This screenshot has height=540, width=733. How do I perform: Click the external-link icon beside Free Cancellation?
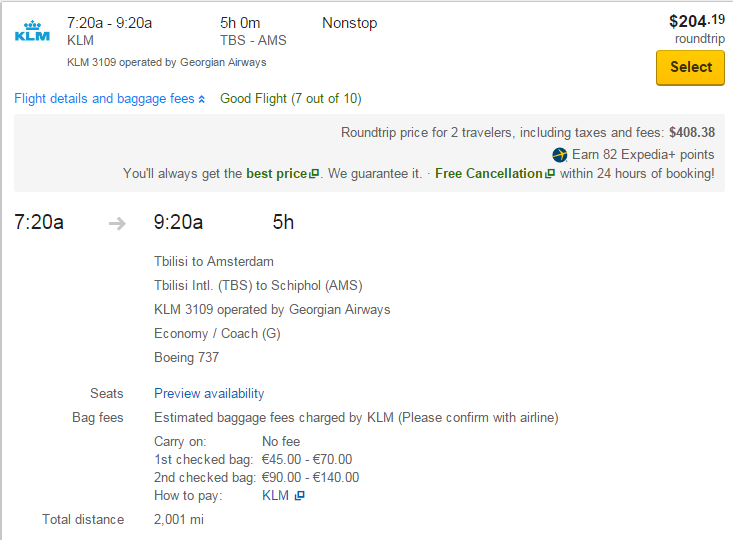tap(550, 174)
